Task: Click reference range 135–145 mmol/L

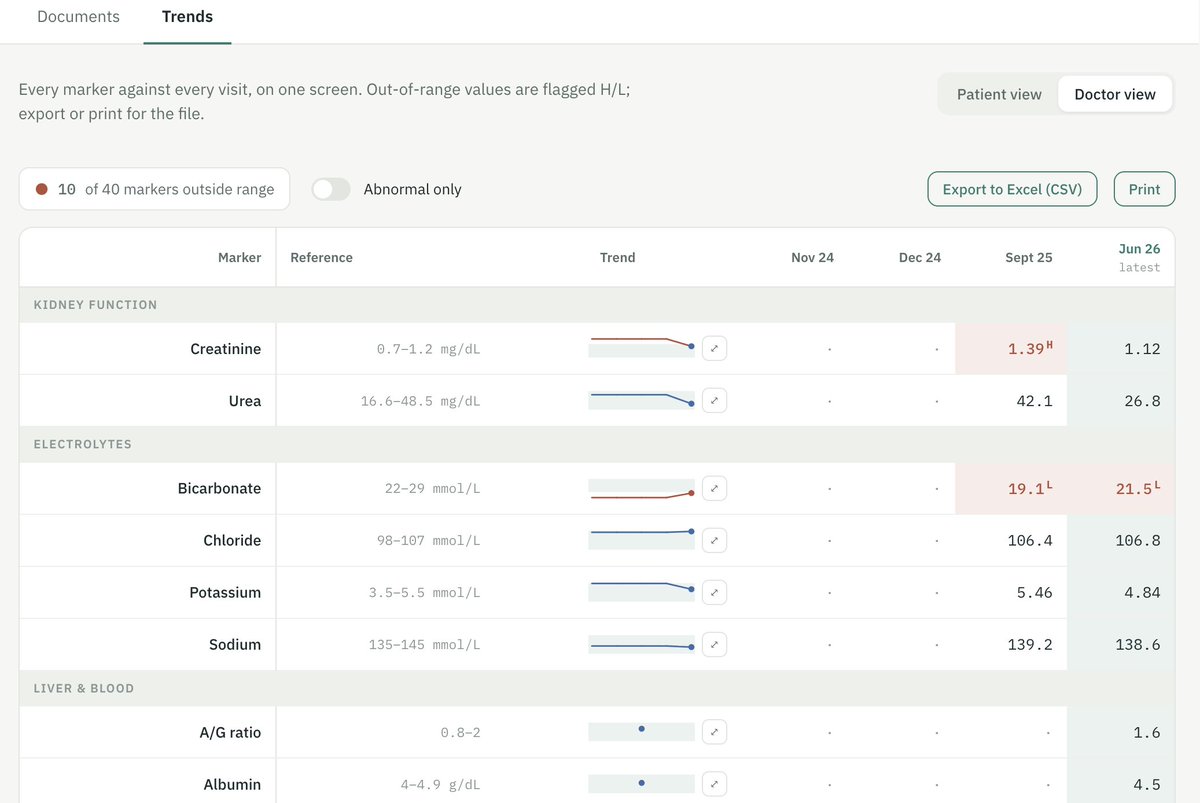Action: 424,645
